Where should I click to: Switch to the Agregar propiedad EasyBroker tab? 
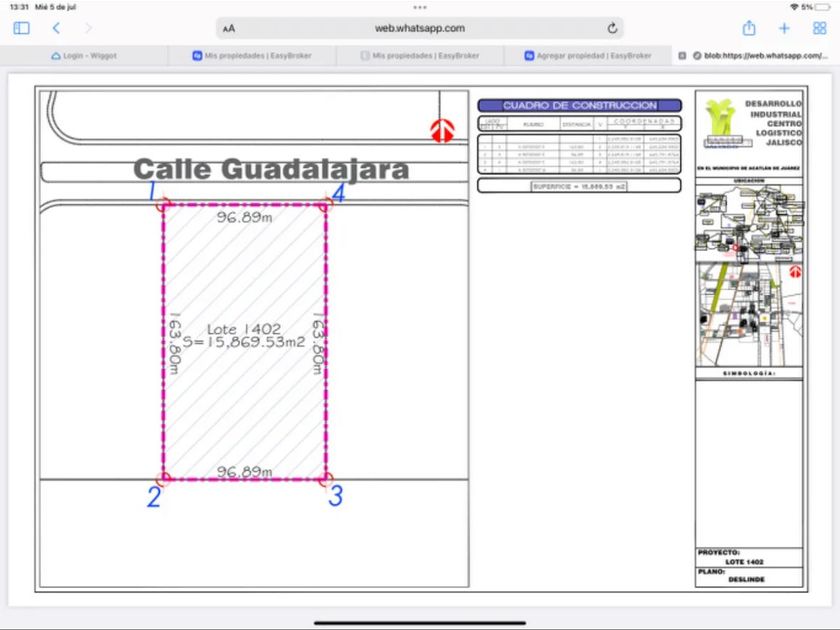[588, 56]
